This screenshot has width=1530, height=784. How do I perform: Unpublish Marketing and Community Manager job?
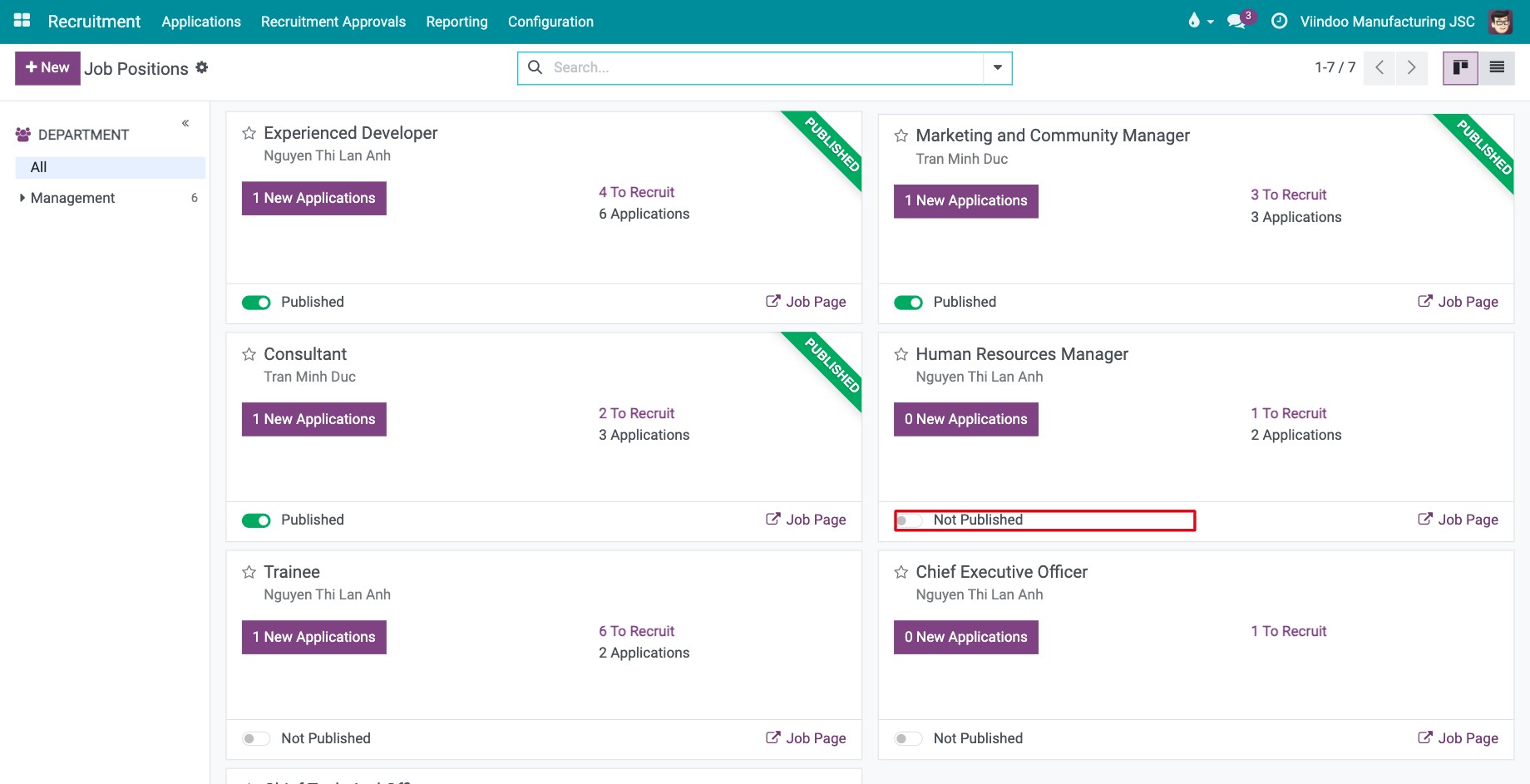pos(908,303)
